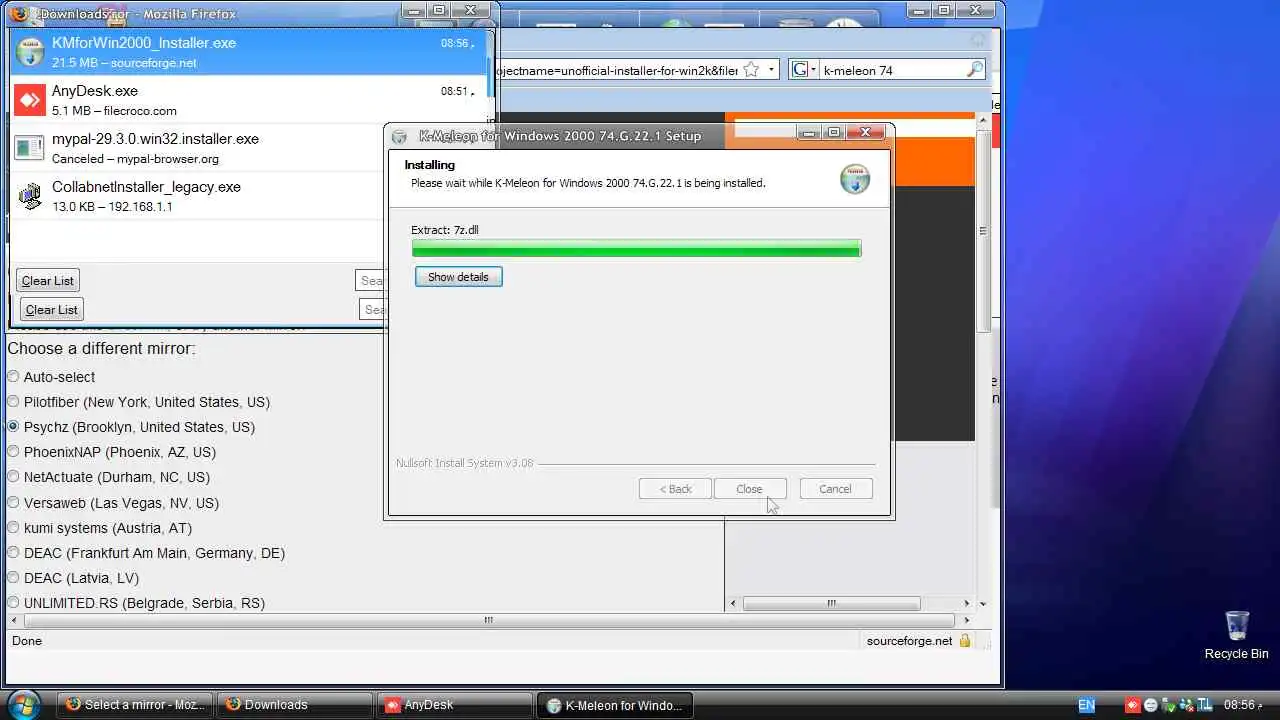Click the grayed '< Back' button in setup
Image resolution: width=1280 pixels, height=720 pixels.
675,489
